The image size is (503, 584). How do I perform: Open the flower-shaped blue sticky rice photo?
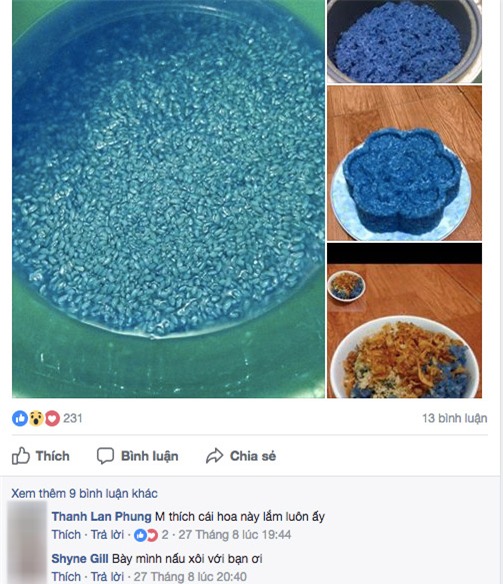coord(404,163)
